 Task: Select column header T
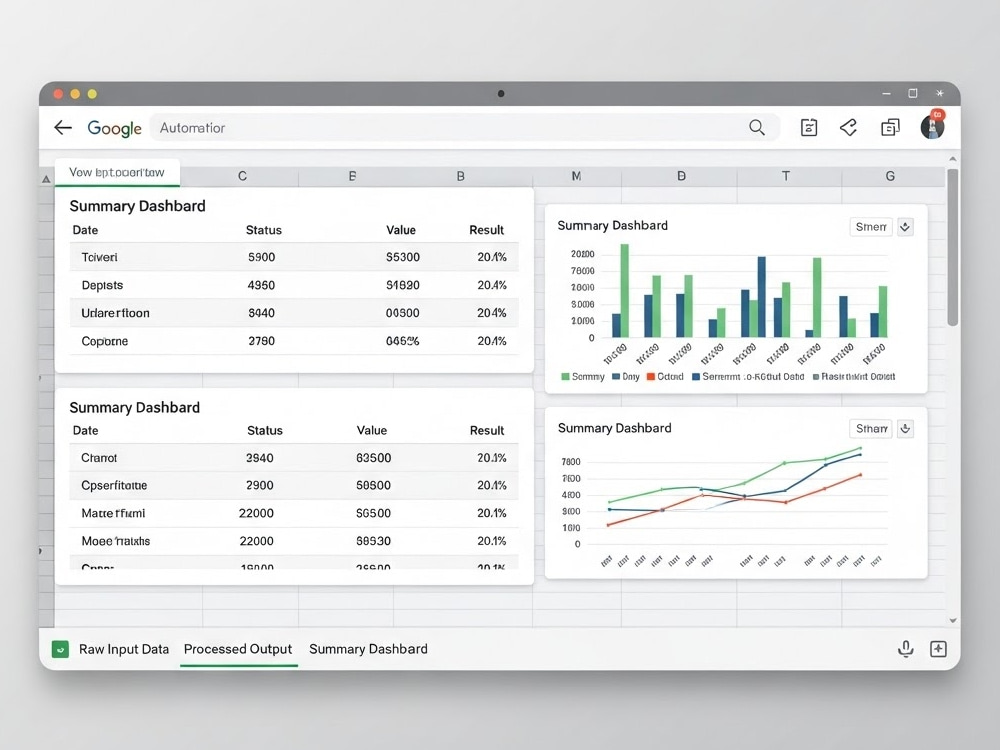(786, 176)
